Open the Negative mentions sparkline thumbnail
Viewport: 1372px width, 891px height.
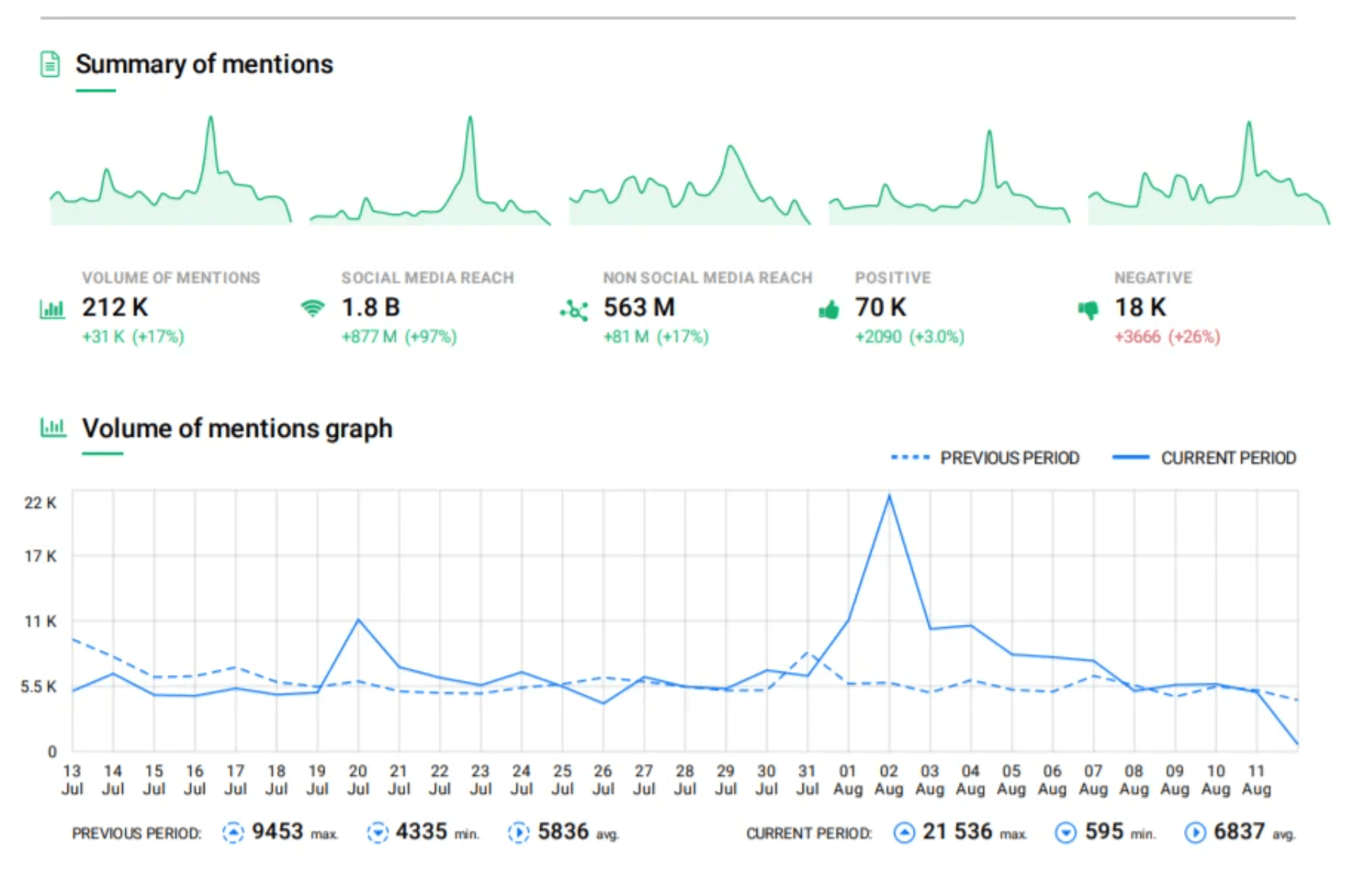(1209, 172)
